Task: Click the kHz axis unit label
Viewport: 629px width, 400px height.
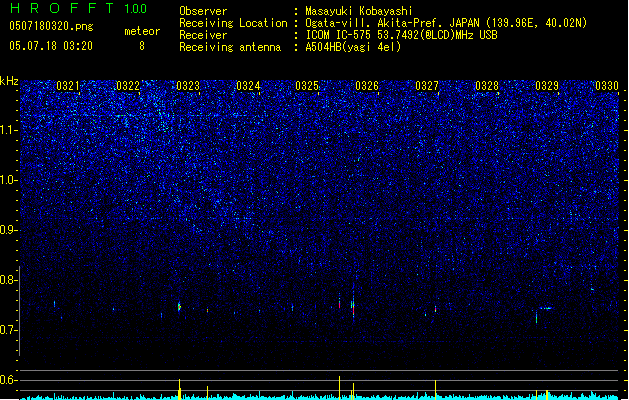Action: coord(9,81)
